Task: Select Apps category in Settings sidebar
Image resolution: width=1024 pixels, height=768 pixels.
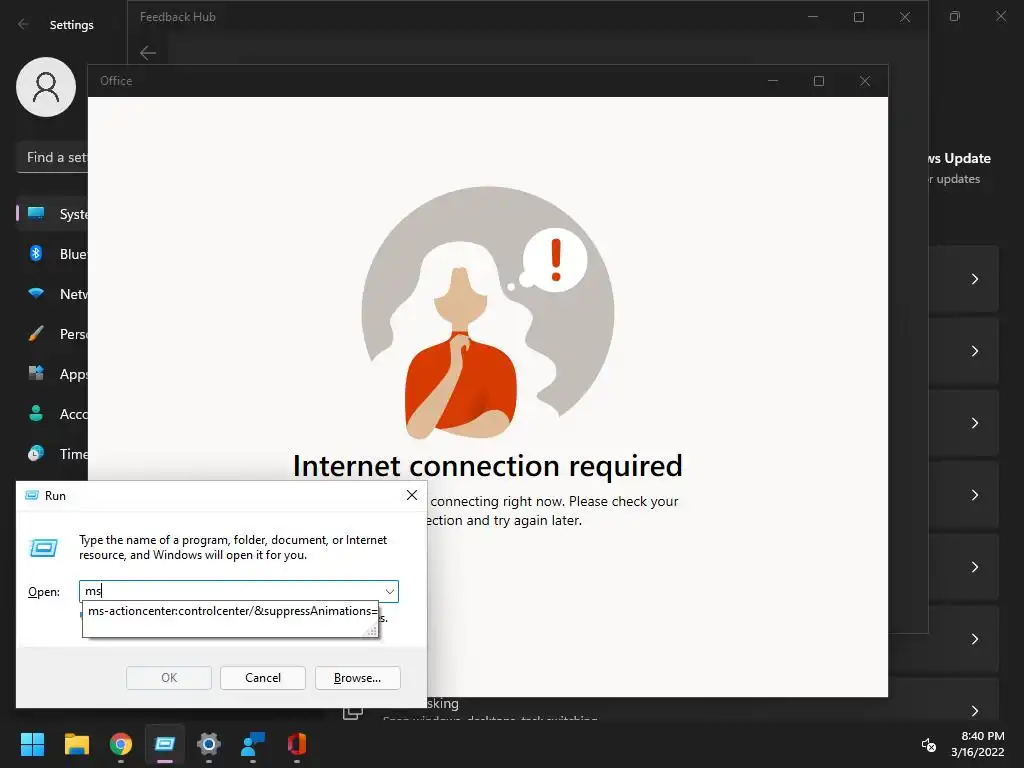Action: coord(52,374)
